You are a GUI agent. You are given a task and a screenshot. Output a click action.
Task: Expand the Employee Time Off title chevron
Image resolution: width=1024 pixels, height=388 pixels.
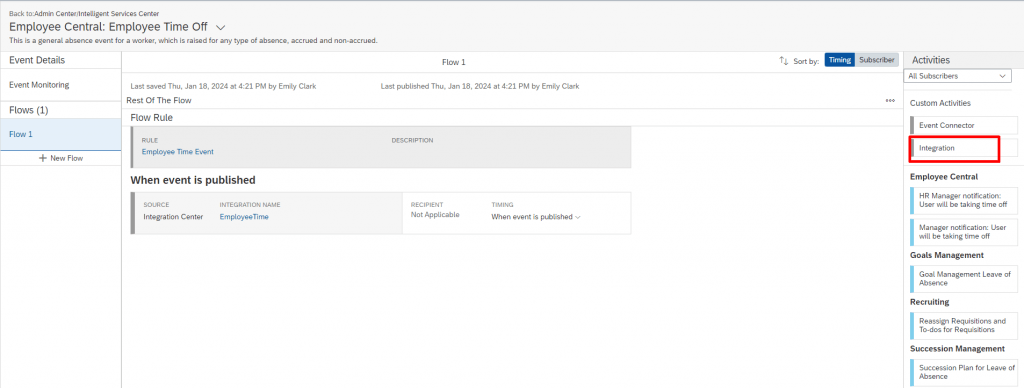pos(220,27)
